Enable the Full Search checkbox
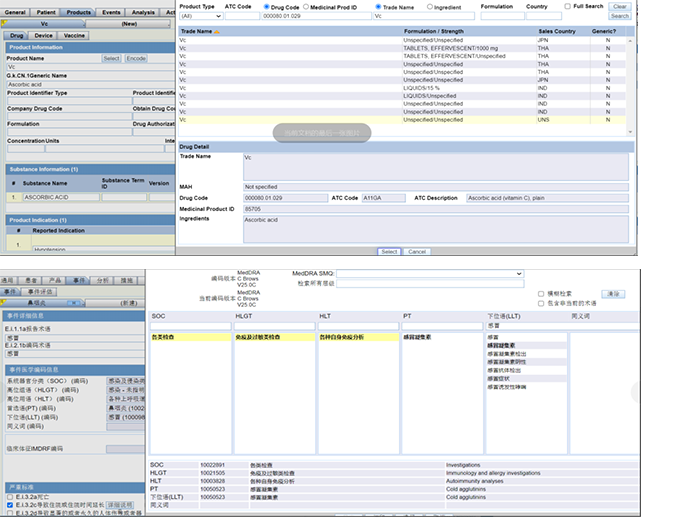686x517 pixels. (x=568, y=6)
